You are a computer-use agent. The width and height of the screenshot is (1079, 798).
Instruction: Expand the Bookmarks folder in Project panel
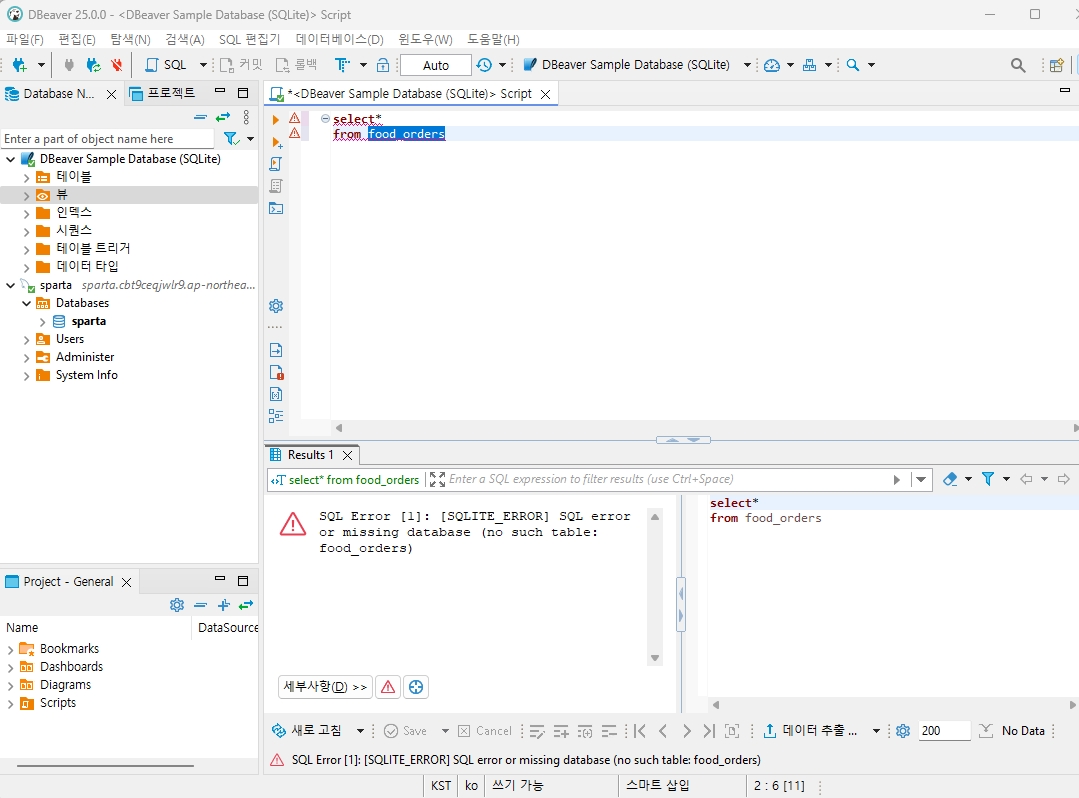tap(10, 649)
